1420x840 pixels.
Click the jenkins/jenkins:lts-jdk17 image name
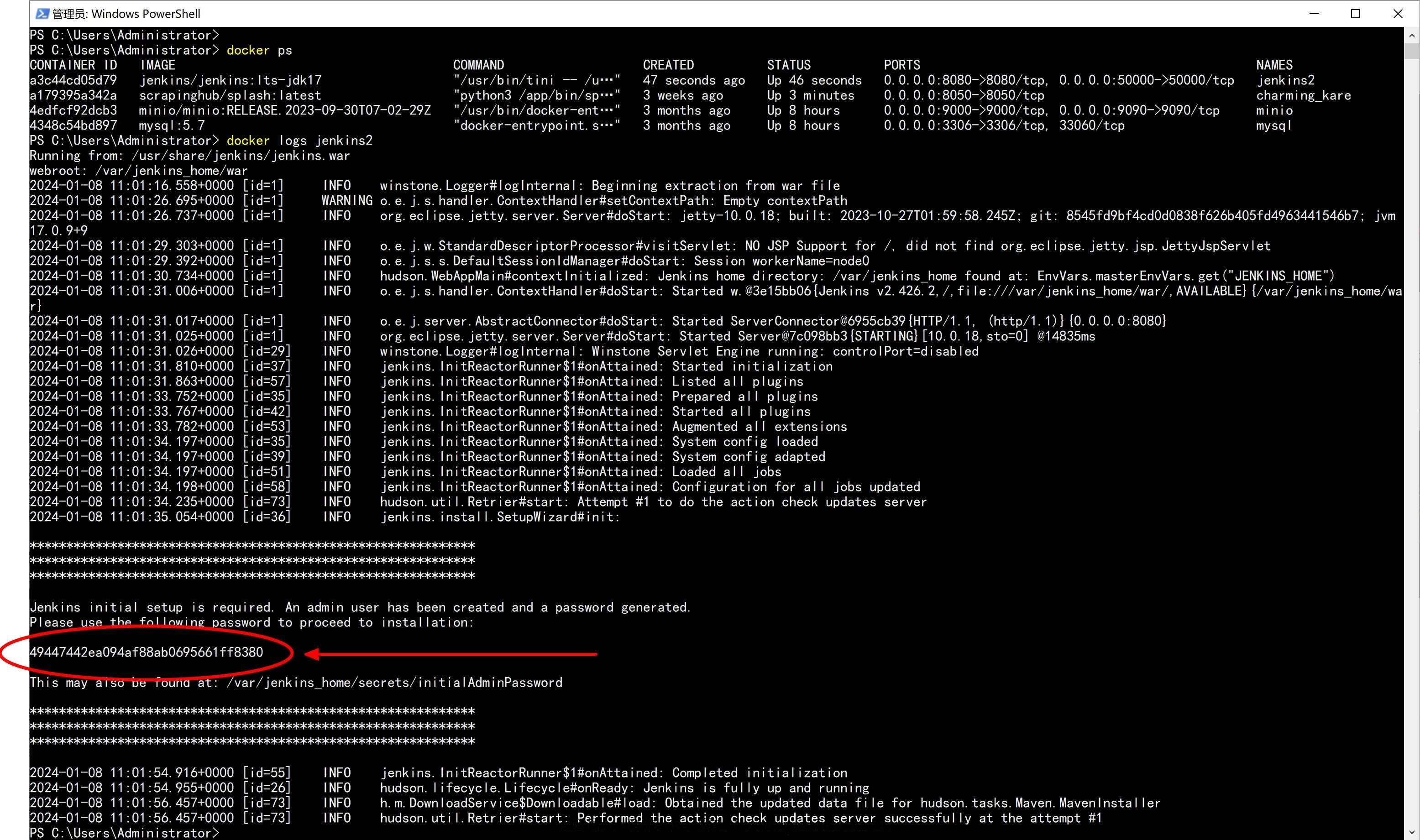(x=231, y=80)
